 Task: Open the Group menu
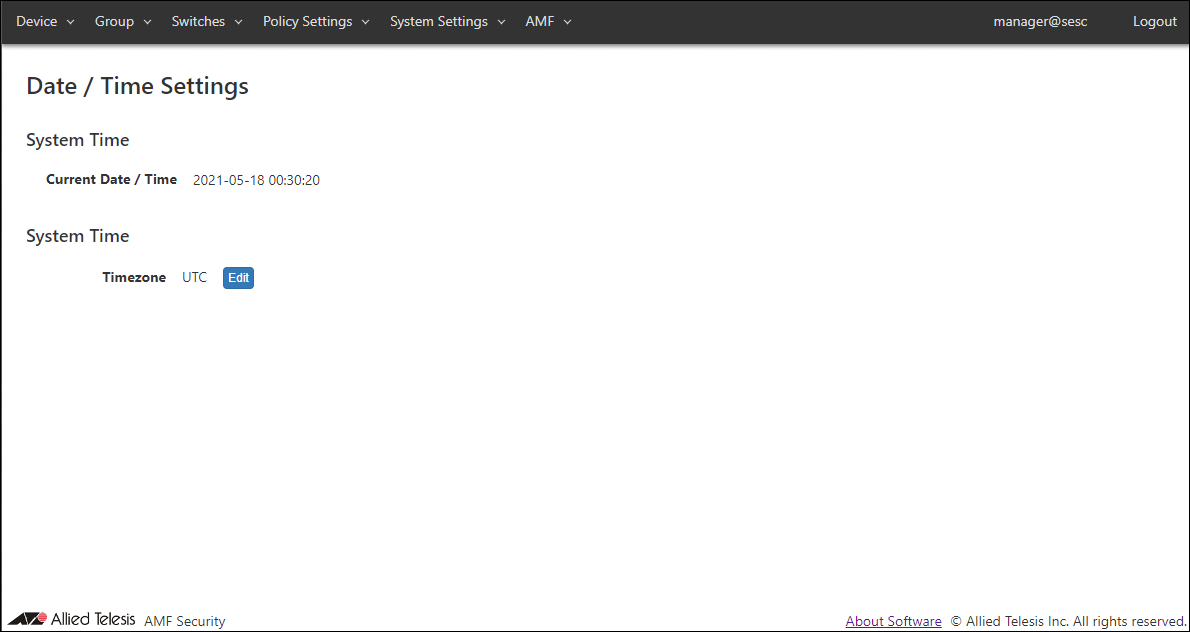coord(114,22)
